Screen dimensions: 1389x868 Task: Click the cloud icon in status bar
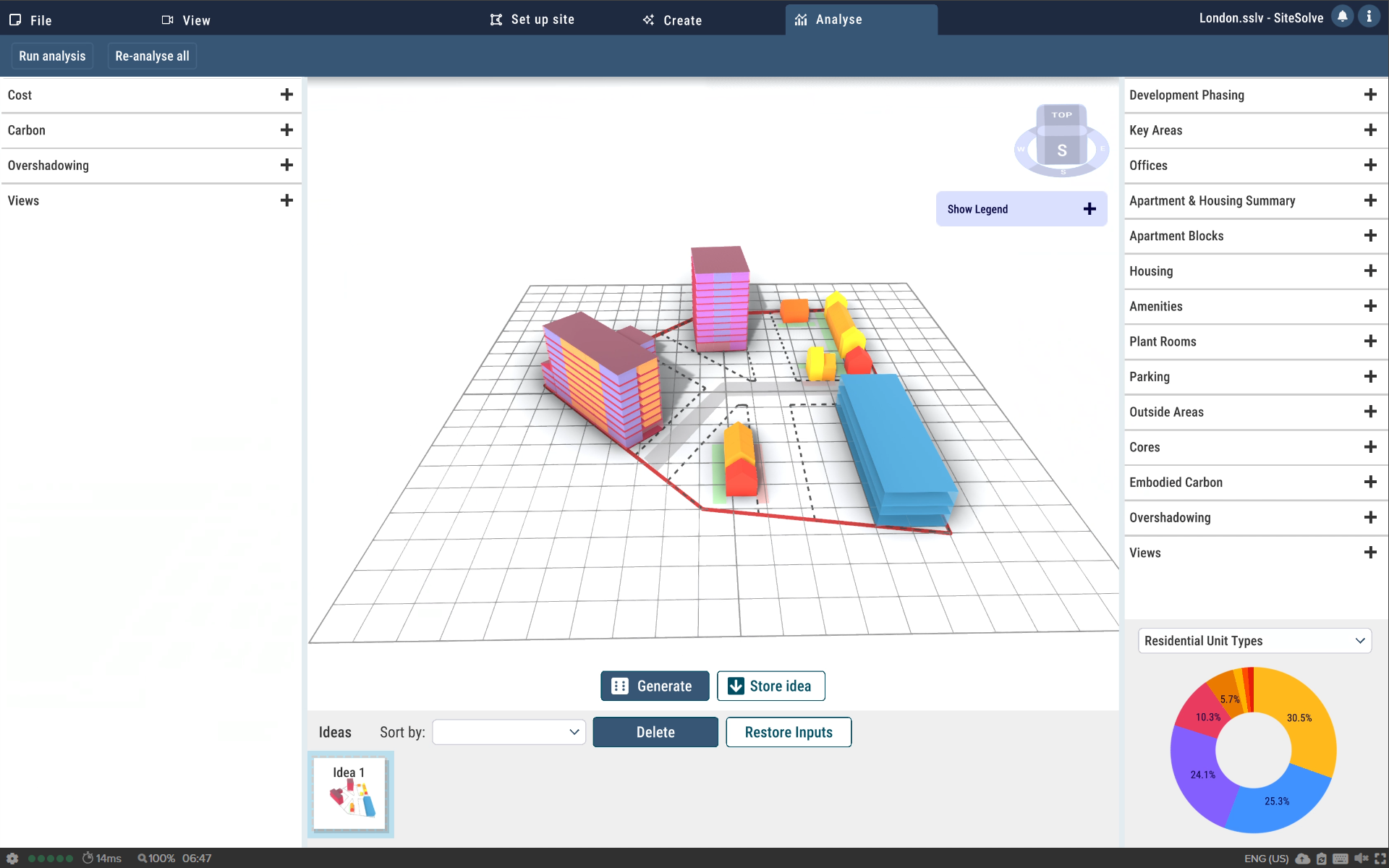[x=1303, y=859]
